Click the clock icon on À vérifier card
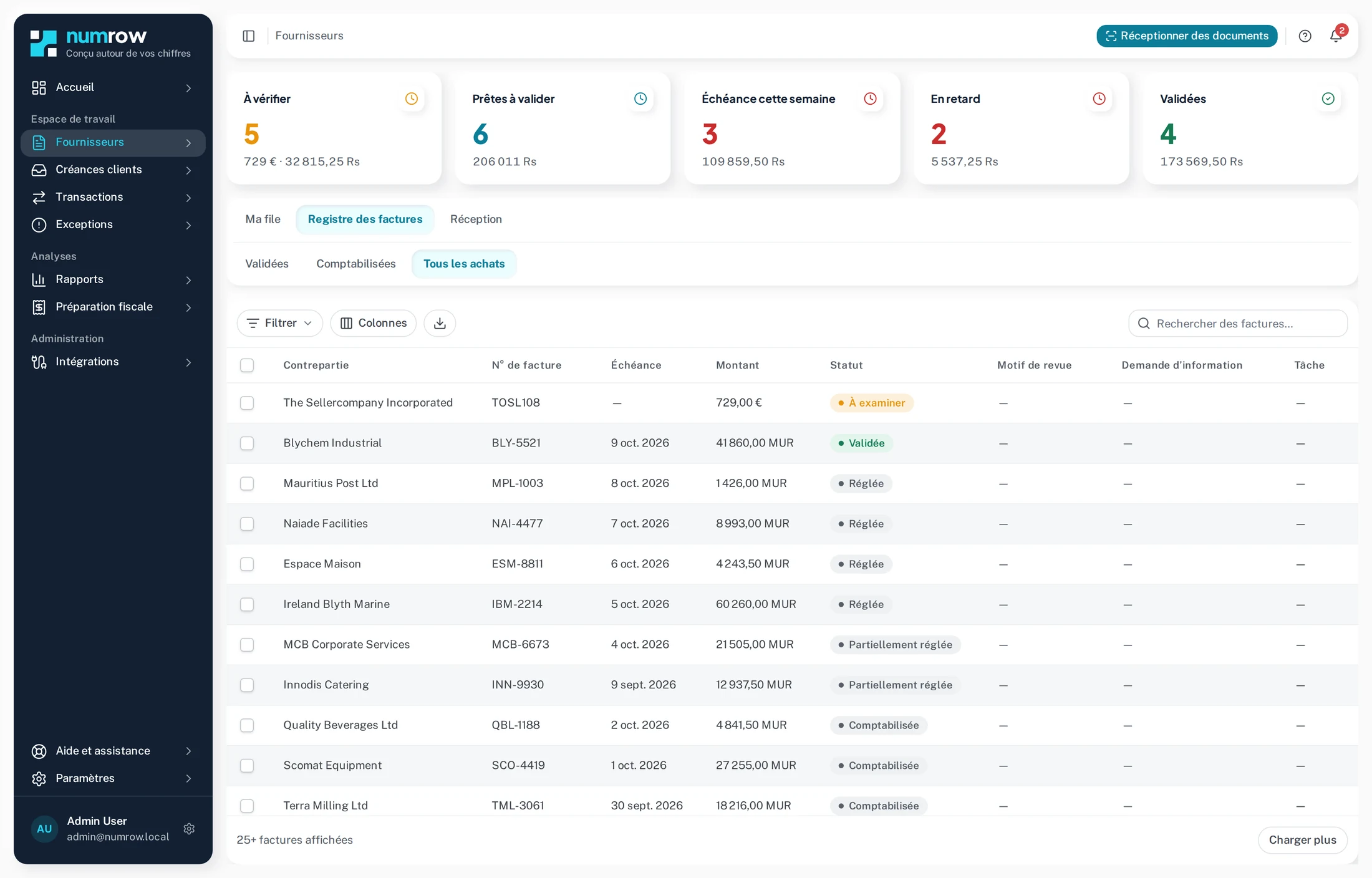This screenshot has width=1372, height=878. pyautogui.click(x=412, y=99)
